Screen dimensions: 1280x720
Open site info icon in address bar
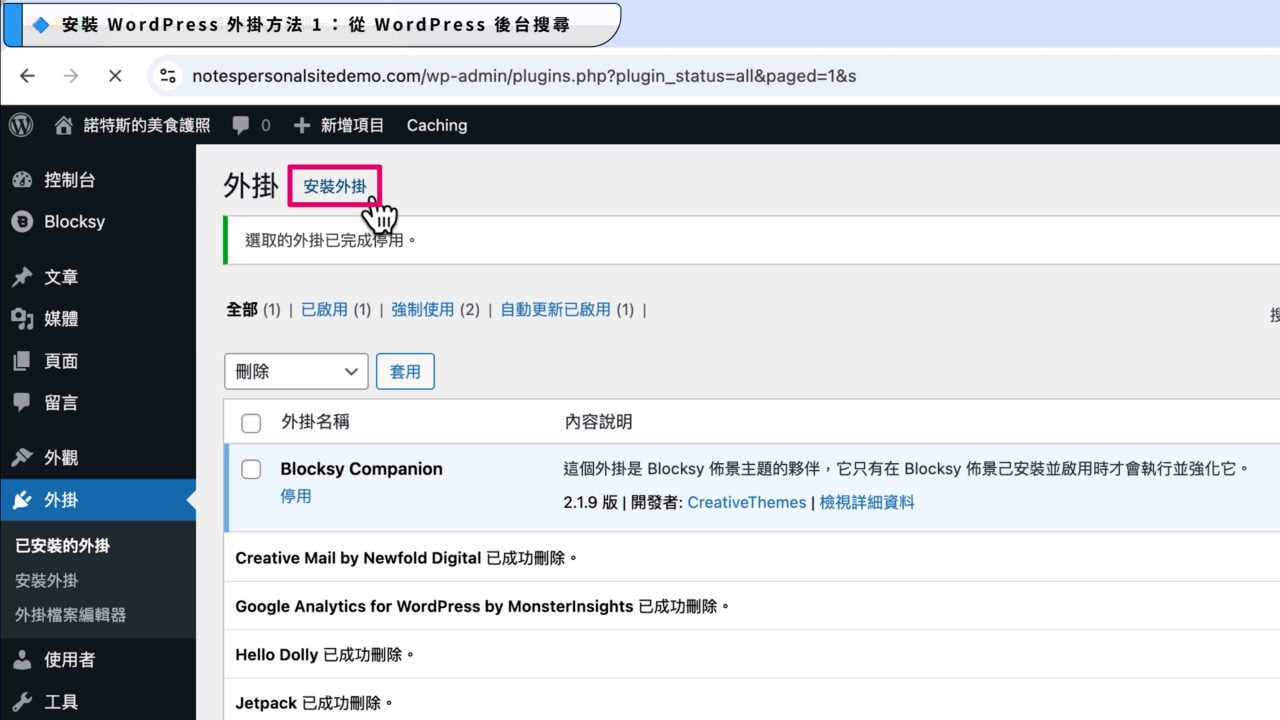click(x=168, y=76)
